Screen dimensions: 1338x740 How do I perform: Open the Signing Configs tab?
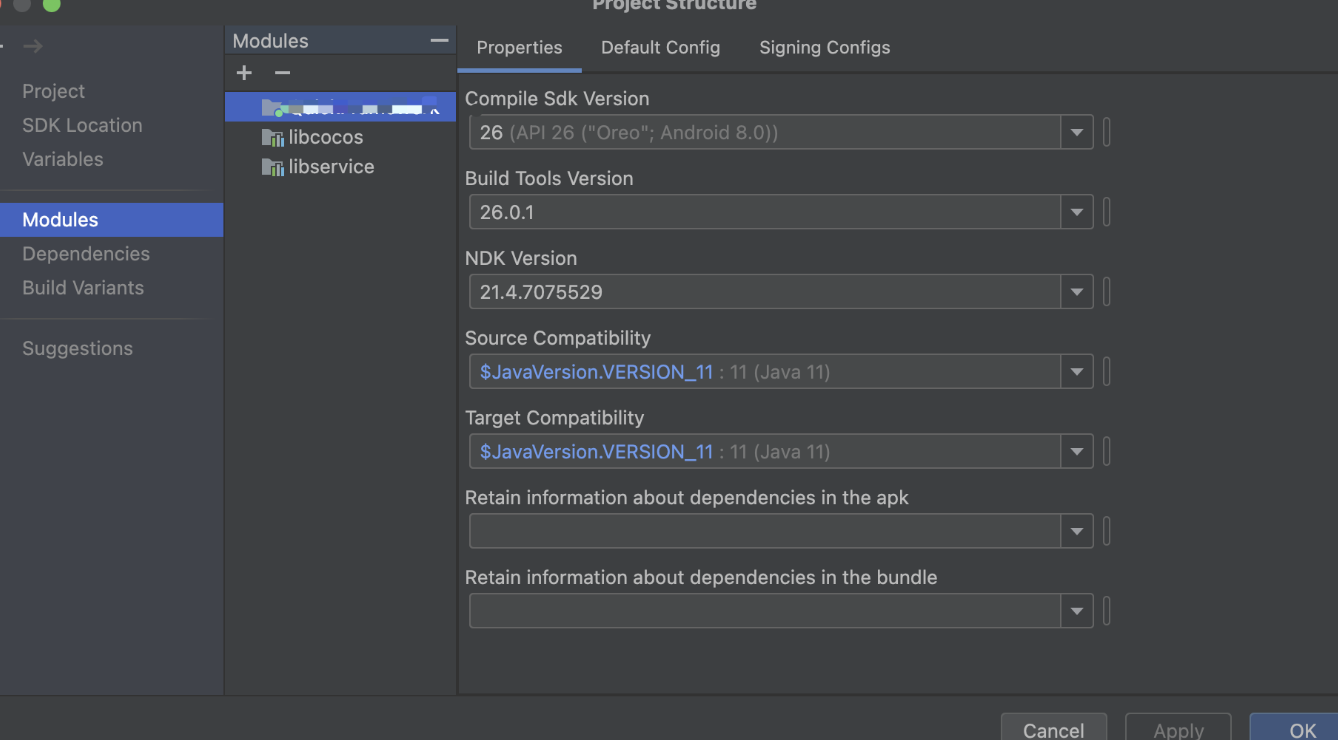coord(824,48)
